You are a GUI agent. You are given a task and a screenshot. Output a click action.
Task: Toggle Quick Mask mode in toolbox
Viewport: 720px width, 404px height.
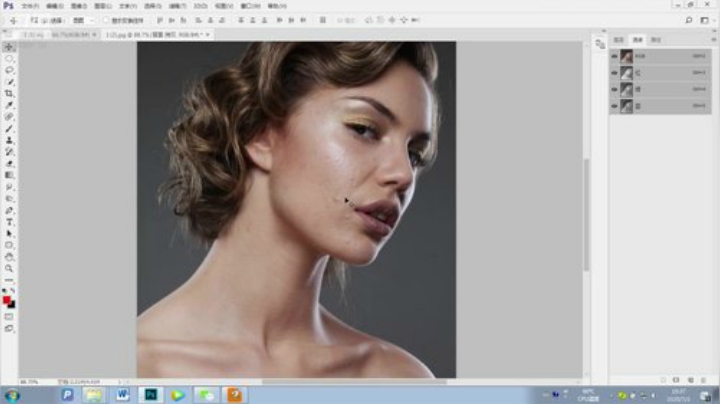[x=9, y=317]
